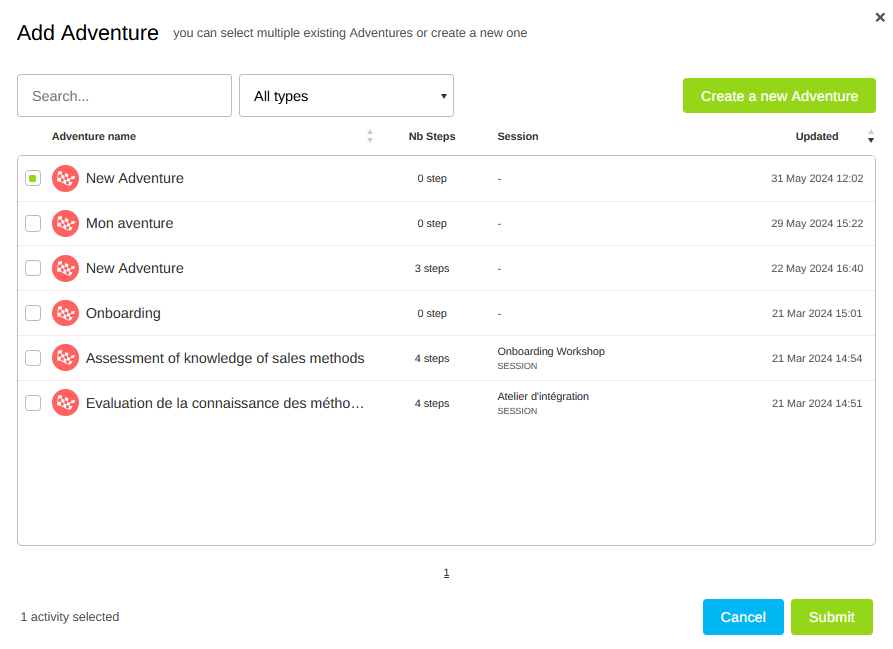
Task: Open the All types dropdown
Action: (346, 96)
